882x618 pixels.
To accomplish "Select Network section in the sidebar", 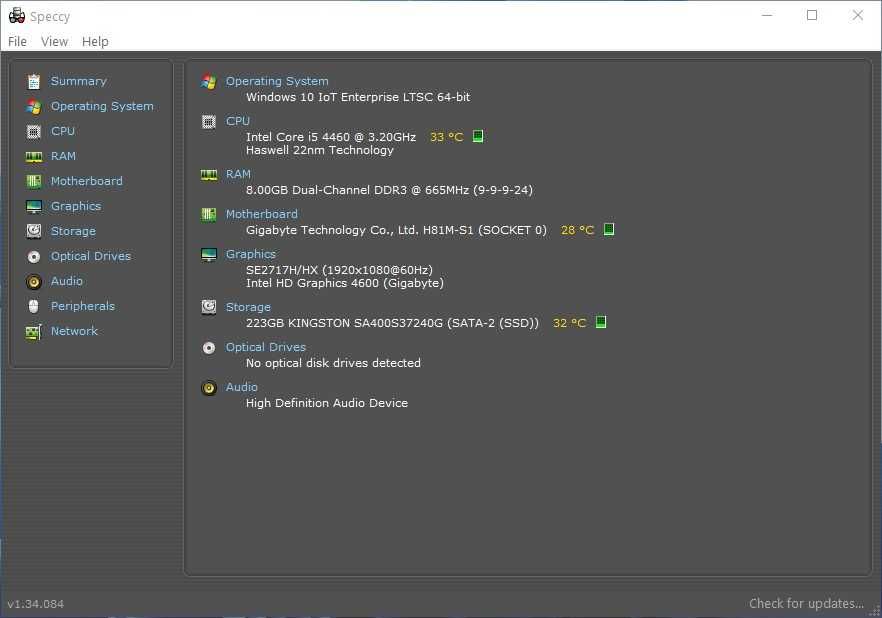I will click(74, 331).
